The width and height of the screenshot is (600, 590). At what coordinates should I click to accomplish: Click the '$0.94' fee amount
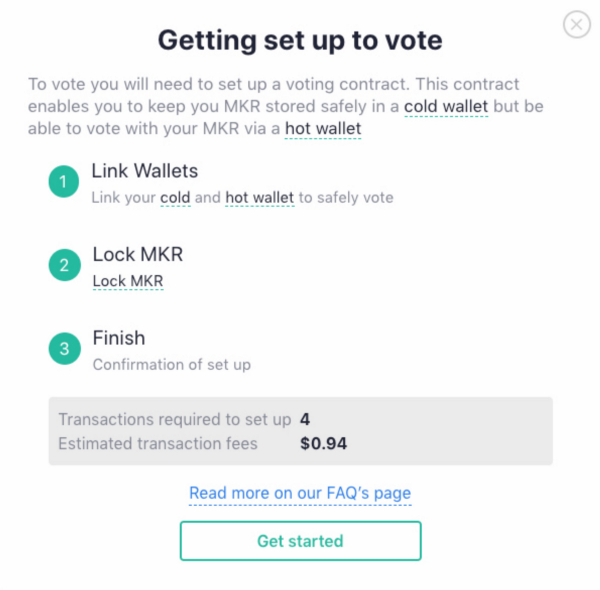[x=323, y=443]
